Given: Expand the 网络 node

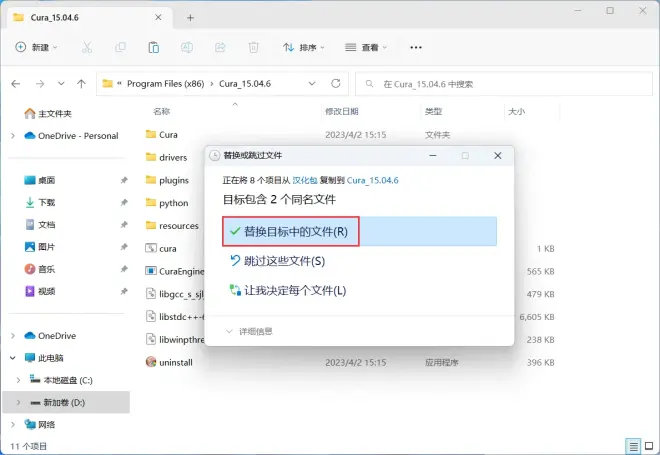Looking at the screenshot, I should click(13, 424).
